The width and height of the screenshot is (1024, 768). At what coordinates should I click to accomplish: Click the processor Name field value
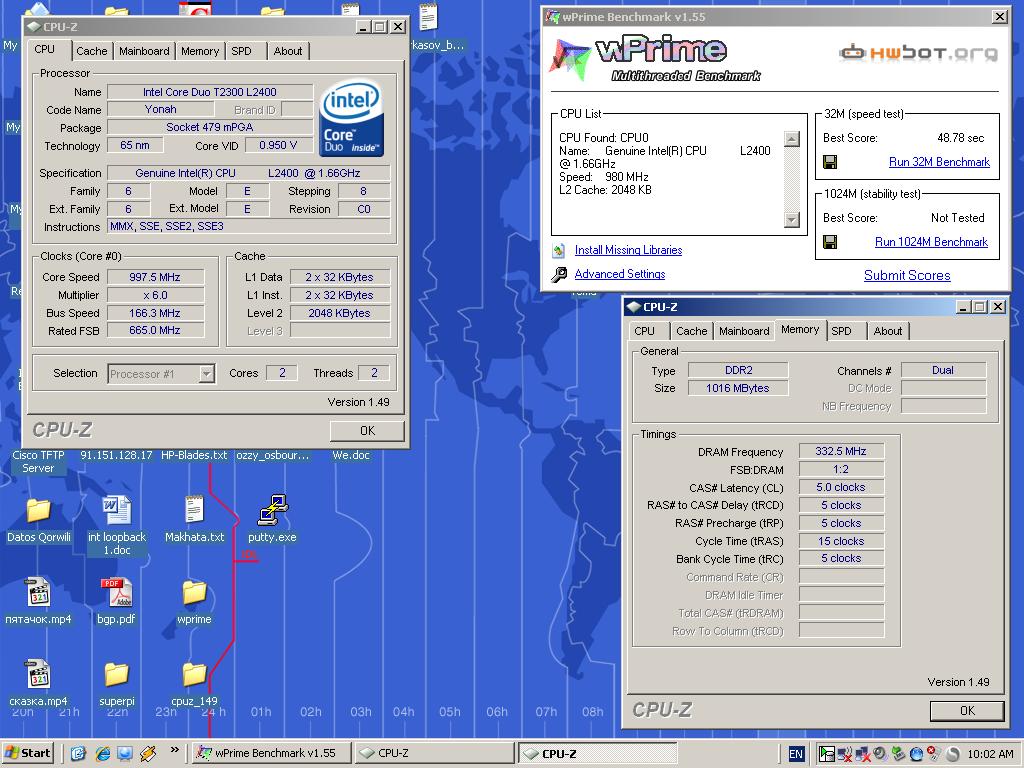click(x=210, y=92)
